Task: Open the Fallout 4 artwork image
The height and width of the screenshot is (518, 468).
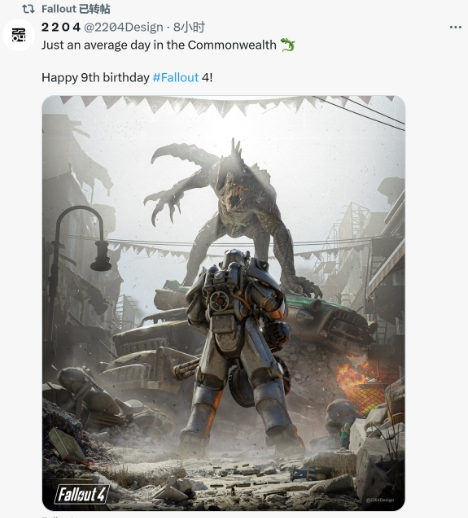Action: click(x=223, y=303)
